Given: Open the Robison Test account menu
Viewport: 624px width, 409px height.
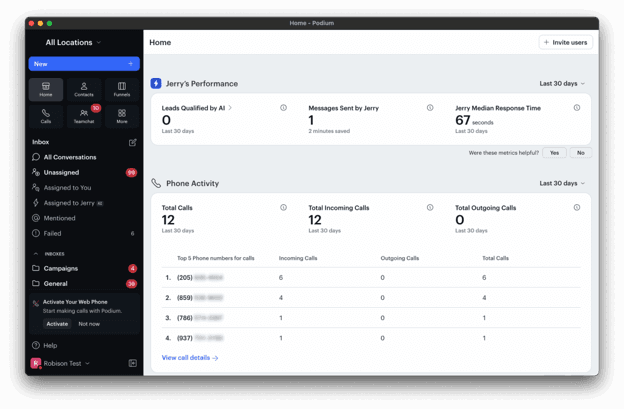Looking at the screenshot, I should (60, 363).
